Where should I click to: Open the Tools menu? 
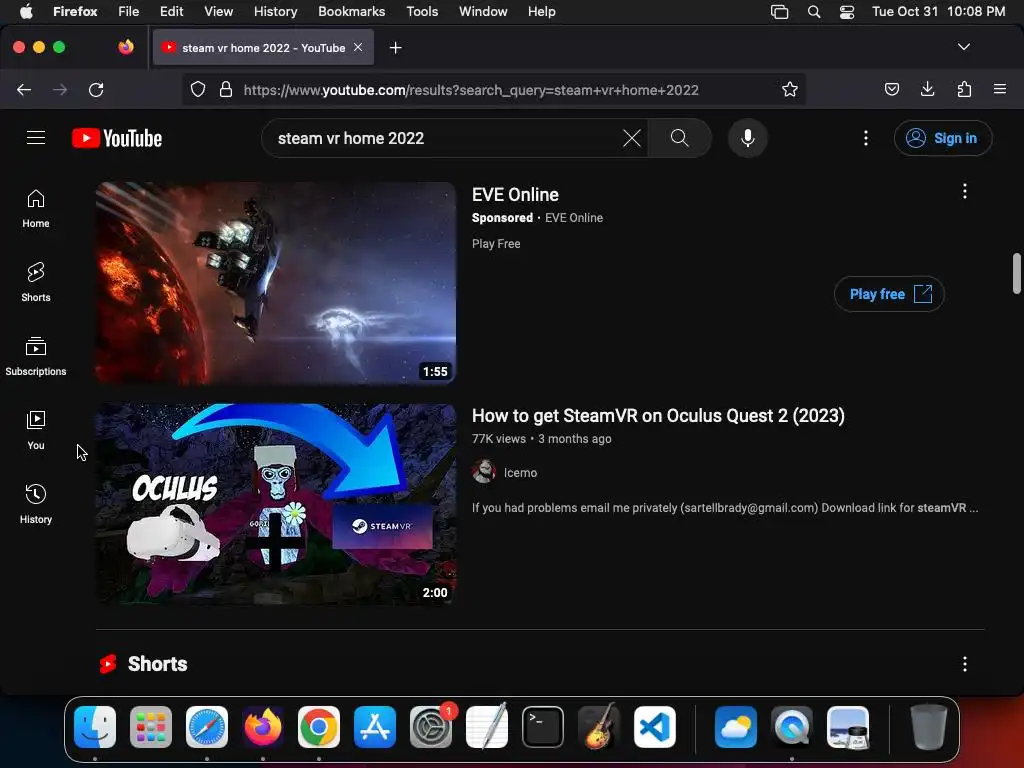[x=422, y=12]
